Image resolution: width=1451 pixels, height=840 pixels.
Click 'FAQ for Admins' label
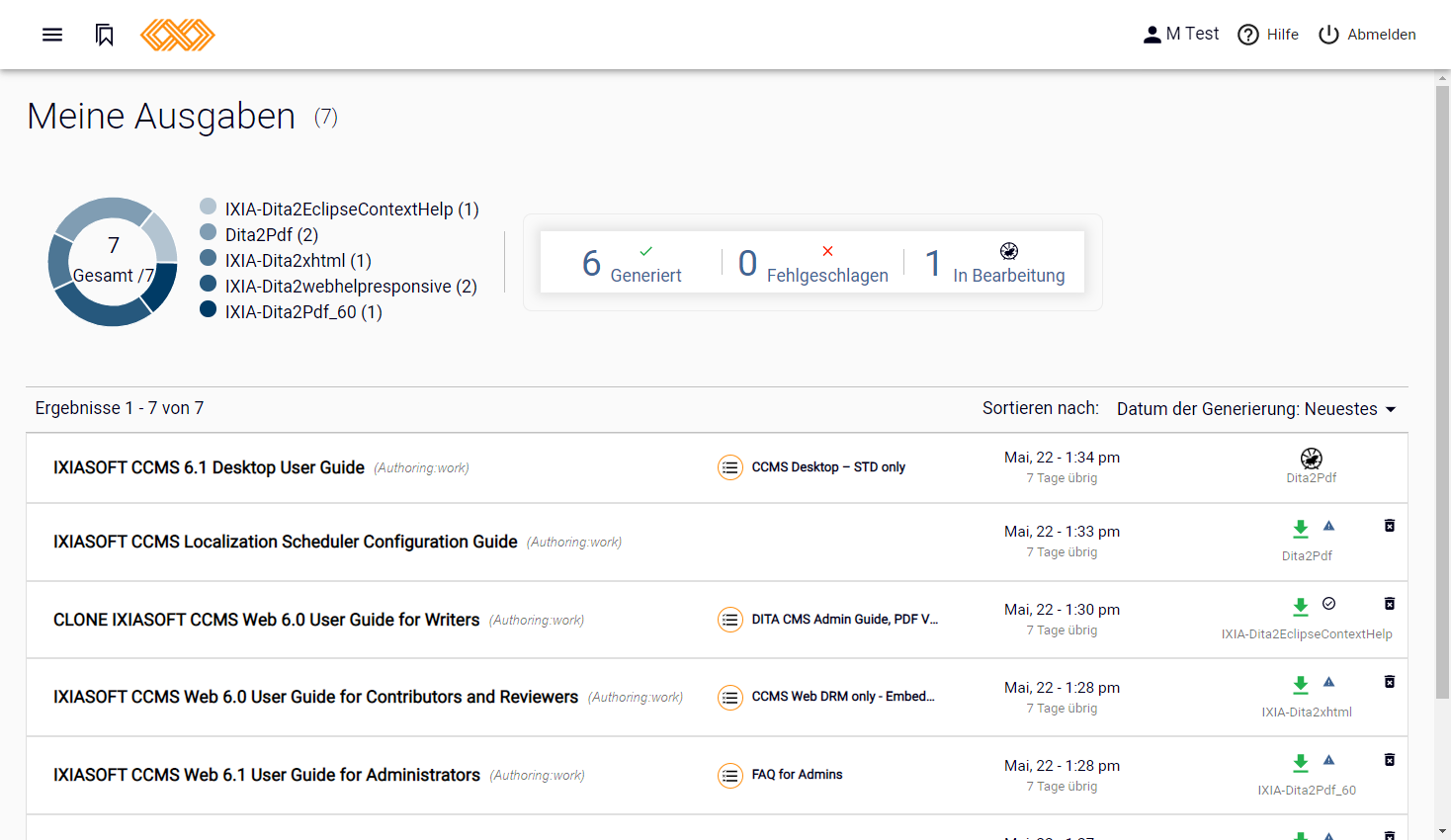[797, 775]
